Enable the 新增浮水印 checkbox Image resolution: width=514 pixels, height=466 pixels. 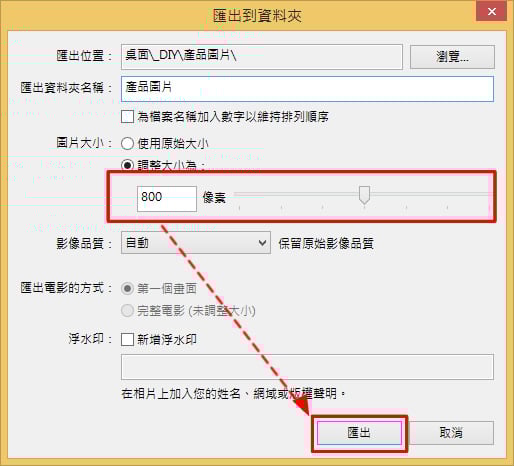[127, 339]
